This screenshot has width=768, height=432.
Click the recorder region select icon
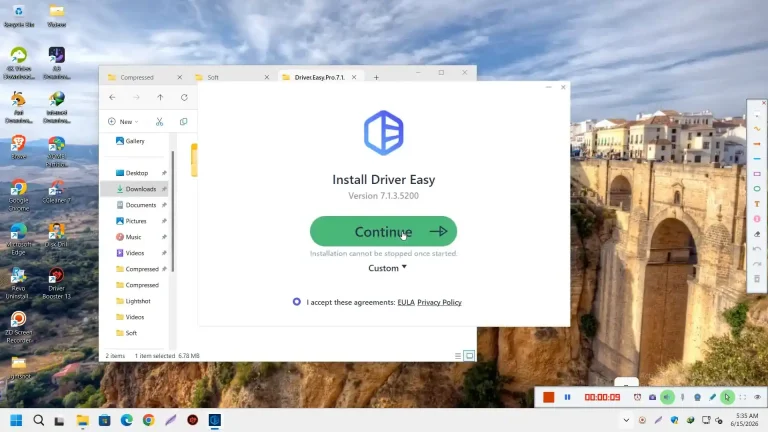[743, 397]
